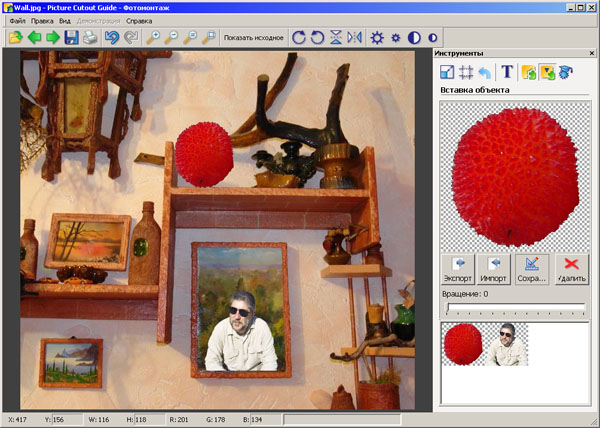The height and width of the screenshot is (428, 600).
Task: Click the blue floppy disk save icon
Action: pos(71,38)
